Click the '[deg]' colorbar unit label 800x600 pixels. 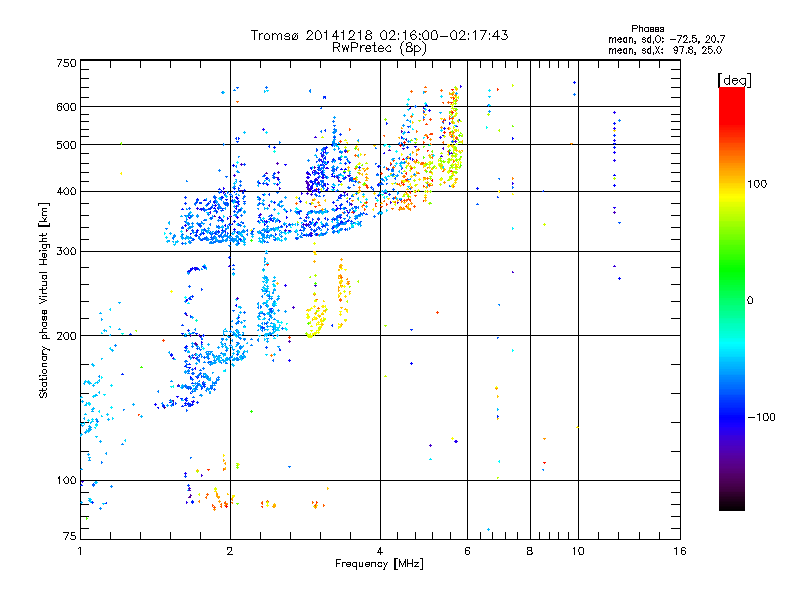coord(734,80)
